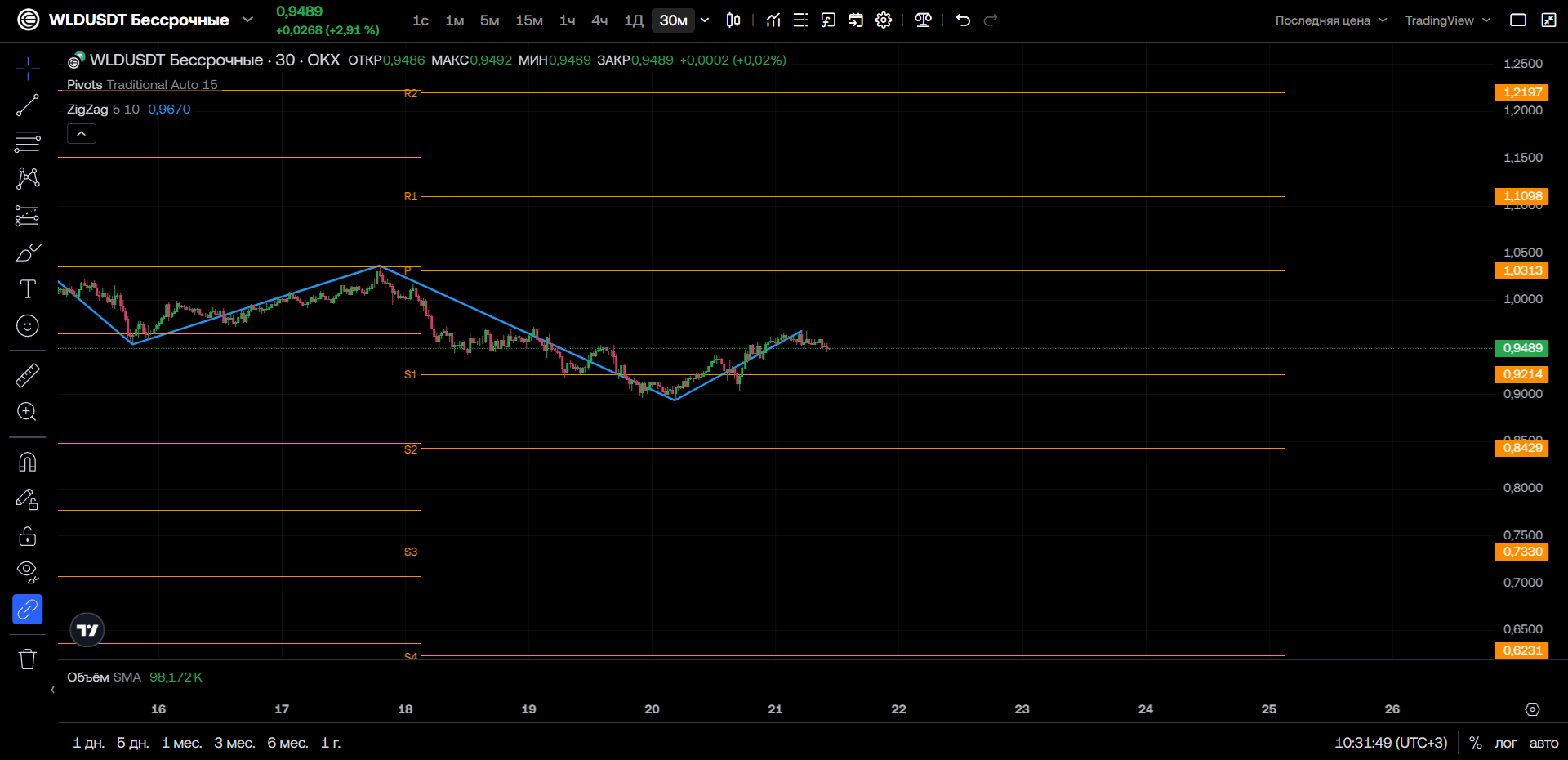
Task: Click the S1 pivot price label 0,9214
Action: point(1522,374)
